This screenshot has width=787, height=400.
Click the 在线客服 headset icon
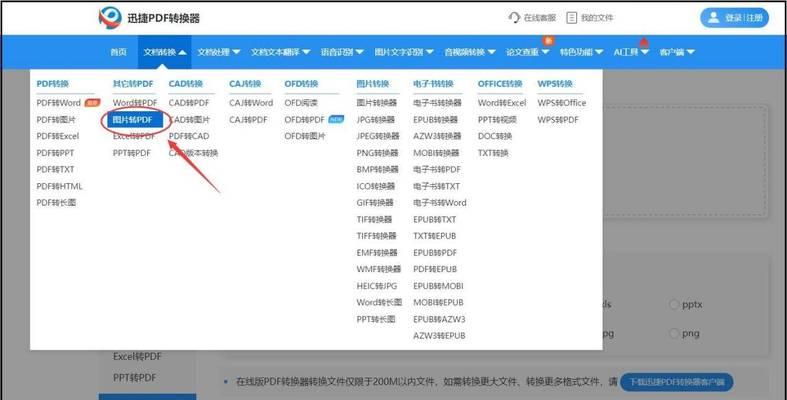514,18
